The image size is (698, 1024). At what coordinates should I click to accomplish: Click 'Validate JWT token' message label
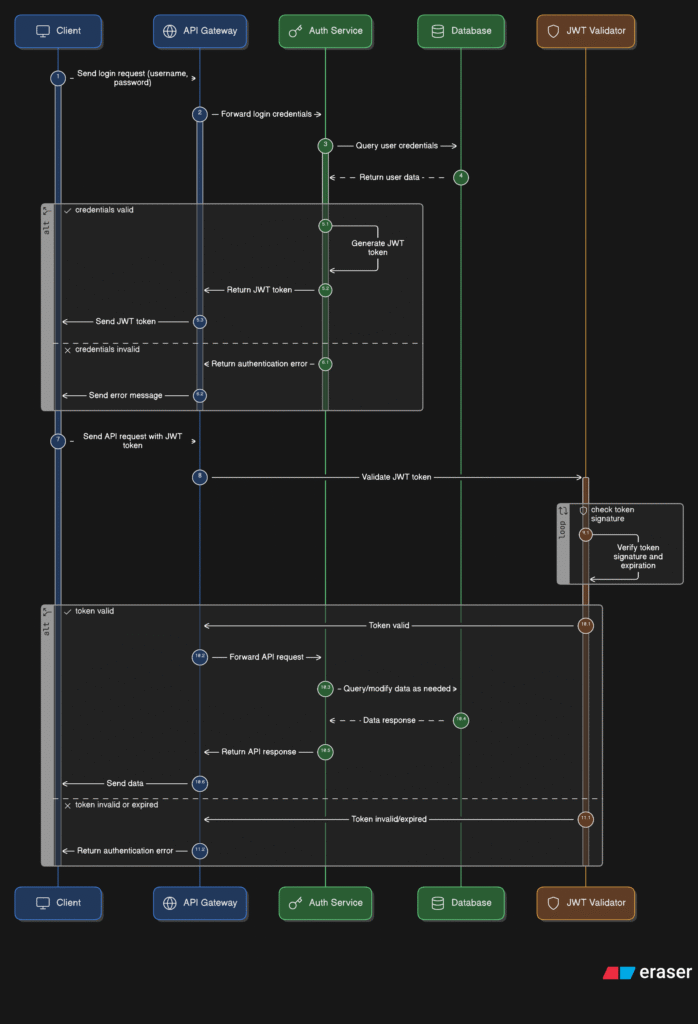click(396, 477)
